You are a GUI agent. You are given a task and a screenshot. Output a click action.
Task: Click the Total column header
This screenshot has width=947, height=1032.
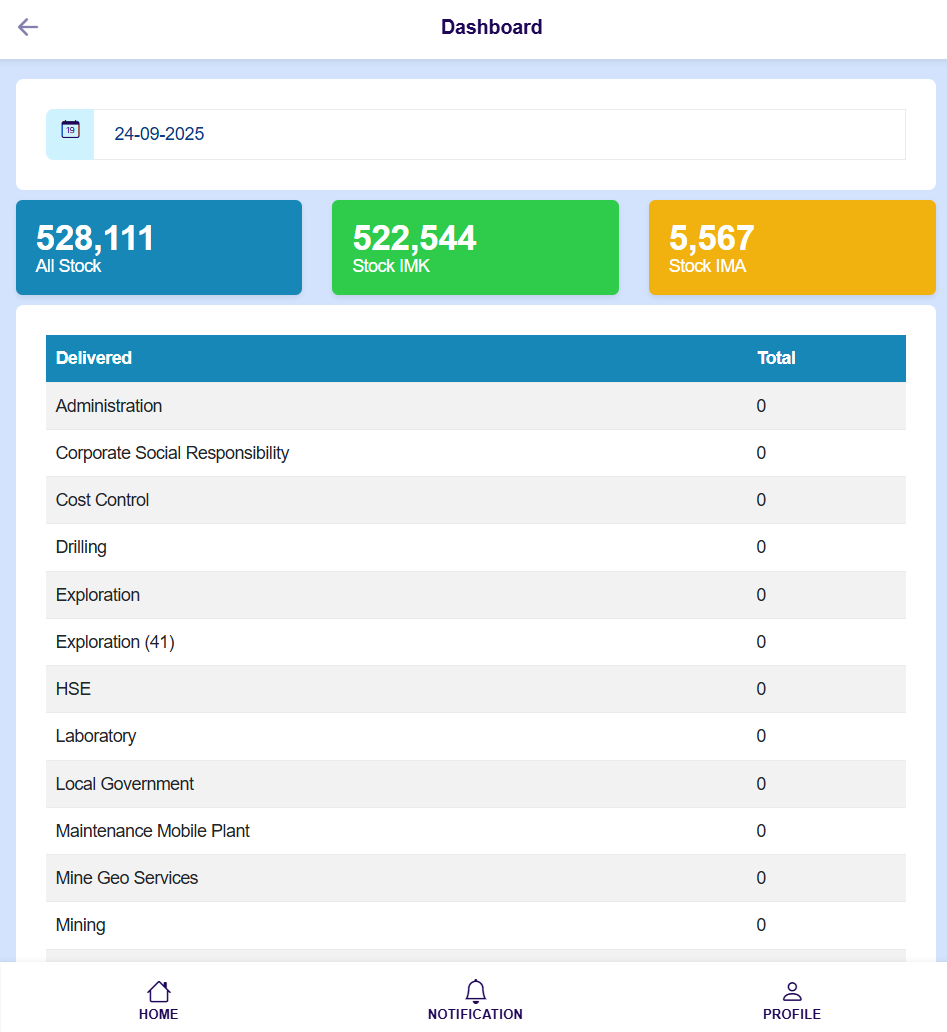click(776, 358)
